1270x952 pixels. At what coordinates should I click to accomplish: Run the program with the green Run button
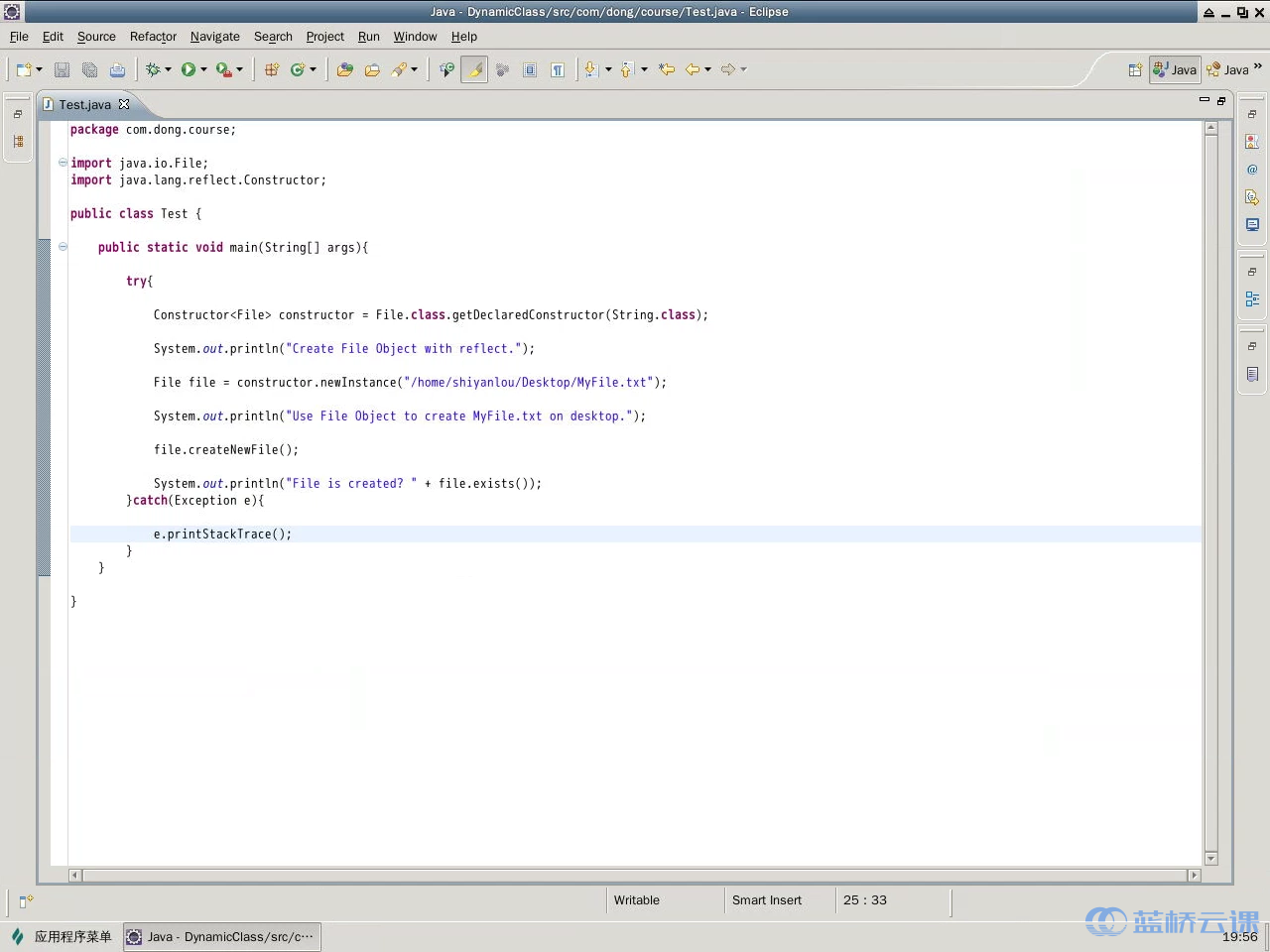point(188,69)
